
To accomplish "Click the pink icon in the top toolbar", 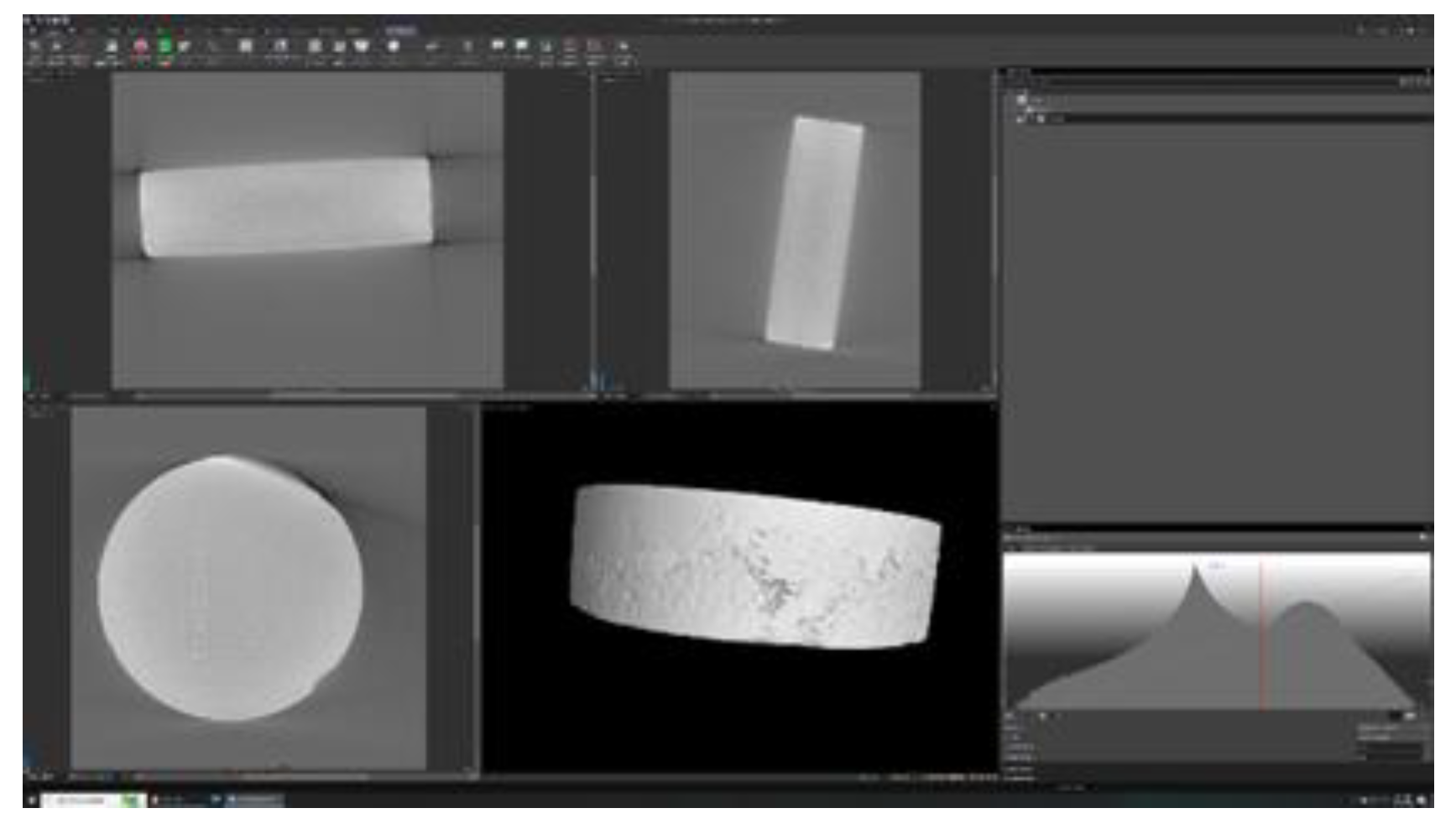I will point(141,47).
